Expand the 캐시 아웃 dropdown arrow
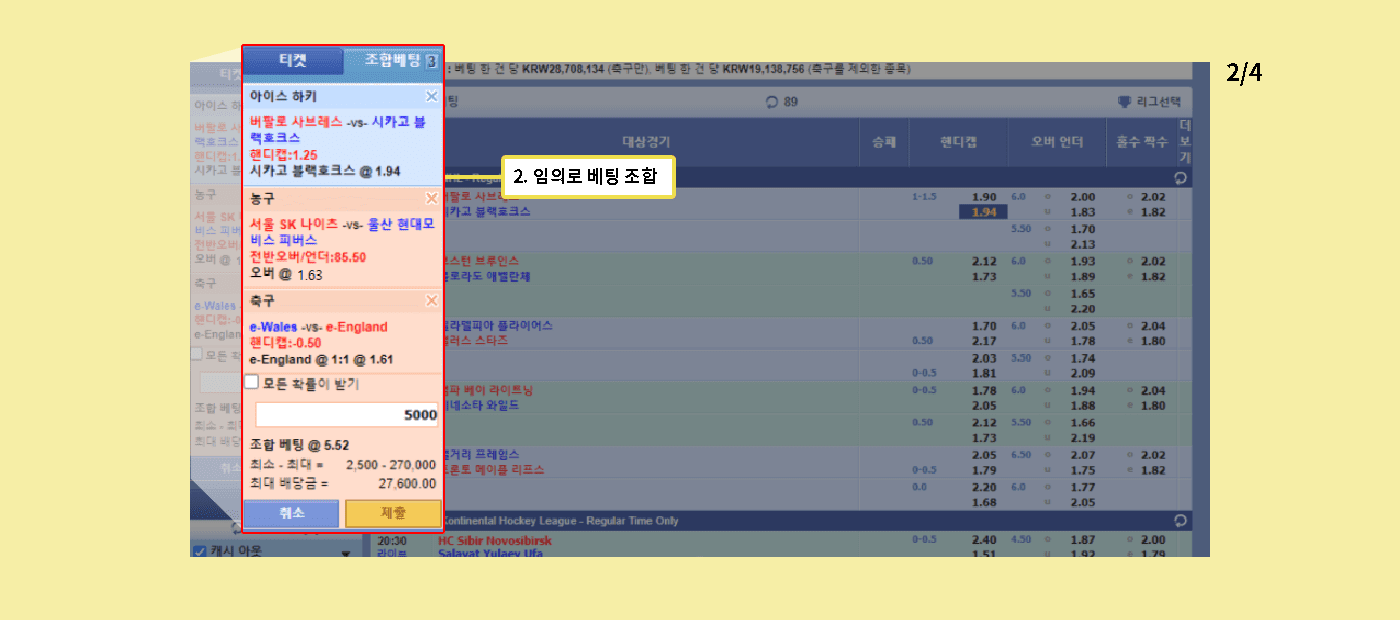Screen dimensions: 1400x620 pos(346,552)
